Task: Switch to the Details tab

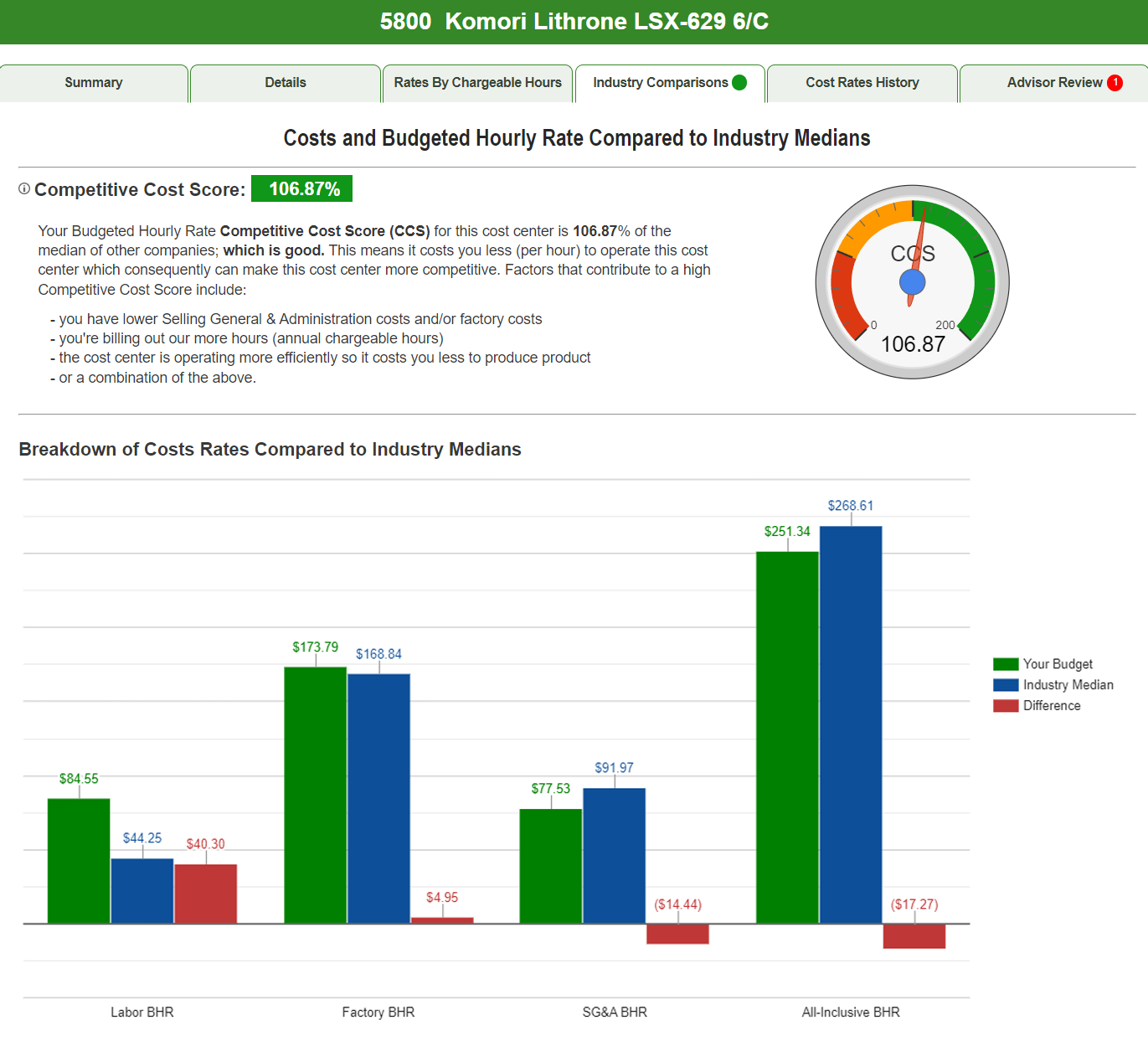Action: (x=286, y=83)
